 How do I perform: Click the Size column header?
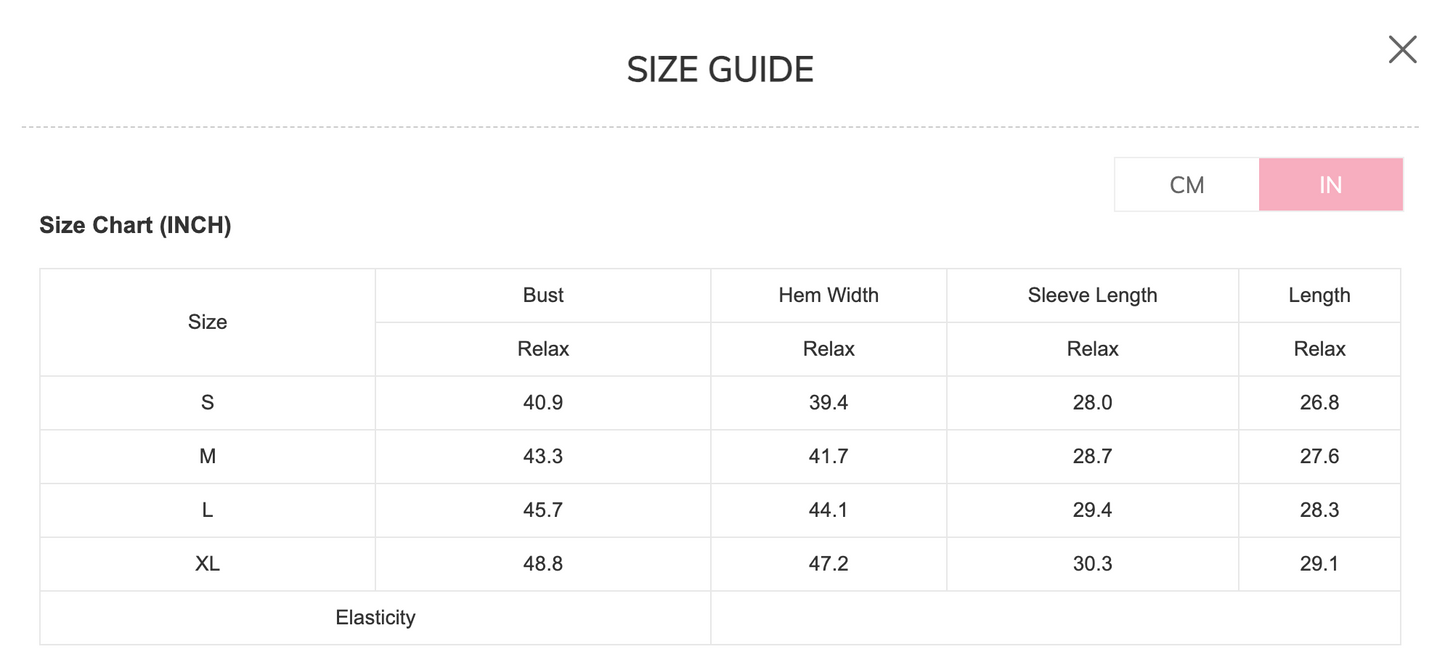pos(207,322)
